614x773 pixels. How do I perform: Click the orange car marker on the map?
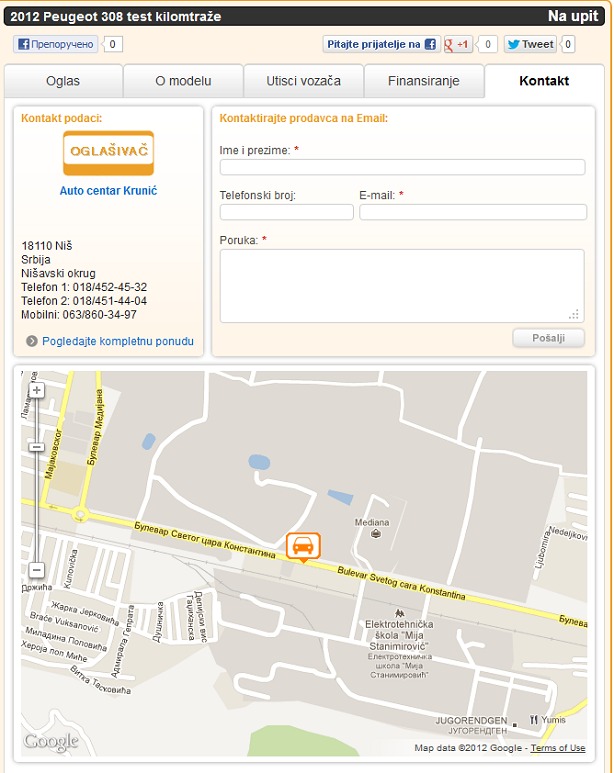(303, 546)
